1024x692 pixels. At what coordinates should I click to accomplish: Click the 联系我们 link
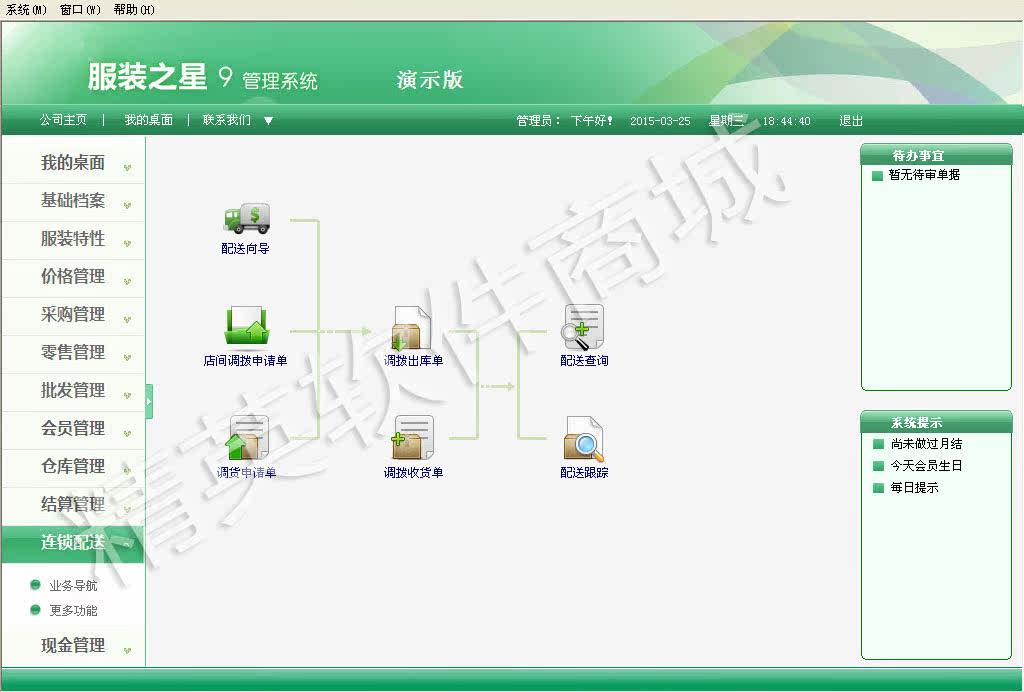(x=227, y=120)
